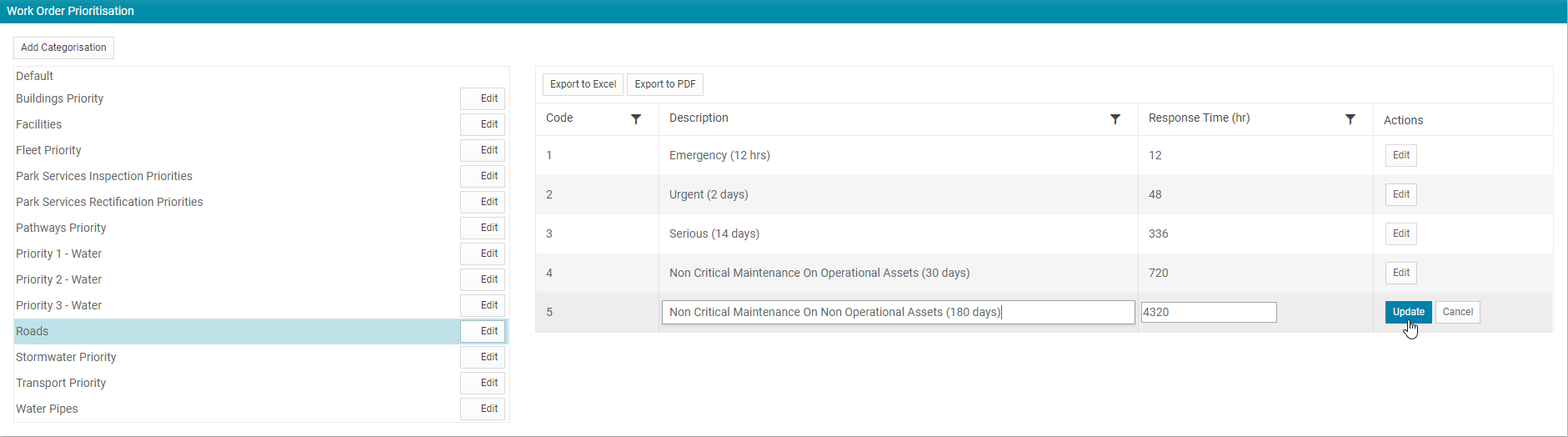Cancel editing of row 5
Screen dimensions: 1568x437
(1458, 312)
